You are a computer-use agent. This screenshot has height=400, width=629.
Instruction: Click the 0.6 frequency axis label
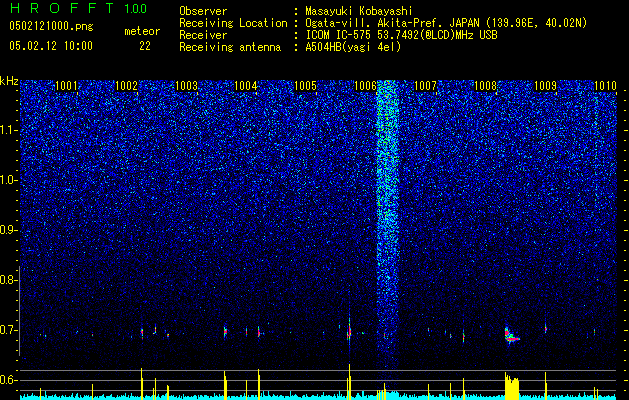point(8,380)
